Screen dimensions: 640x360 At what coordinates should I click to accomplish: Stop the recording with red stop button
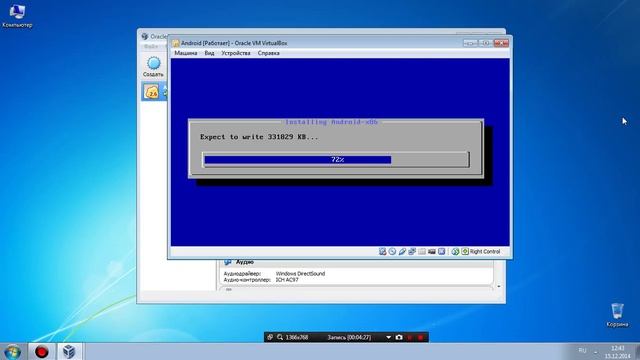pyautogui.click(x=420, y=337)
